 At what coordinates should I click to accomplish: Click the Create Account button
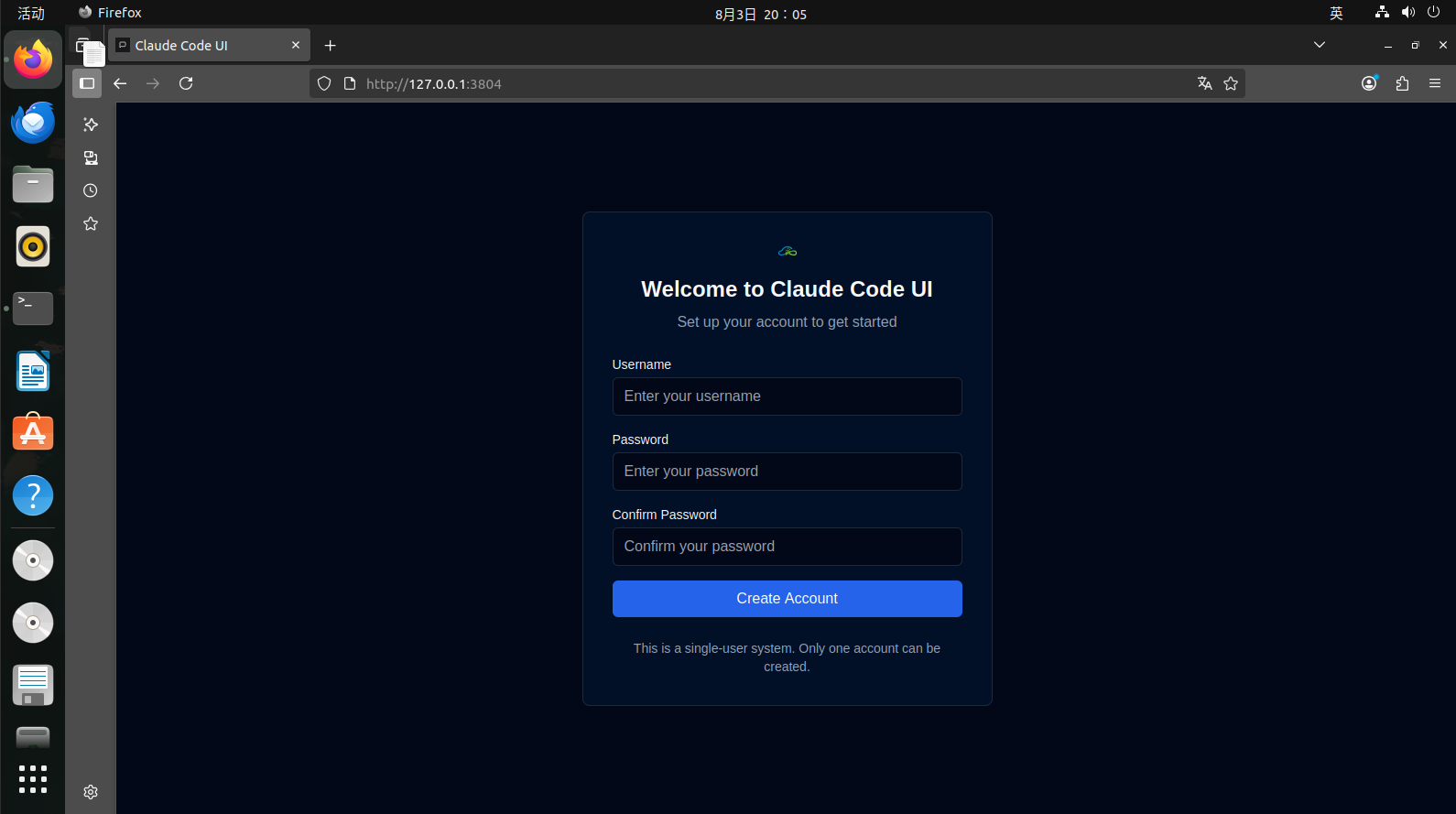pos(787,599)
